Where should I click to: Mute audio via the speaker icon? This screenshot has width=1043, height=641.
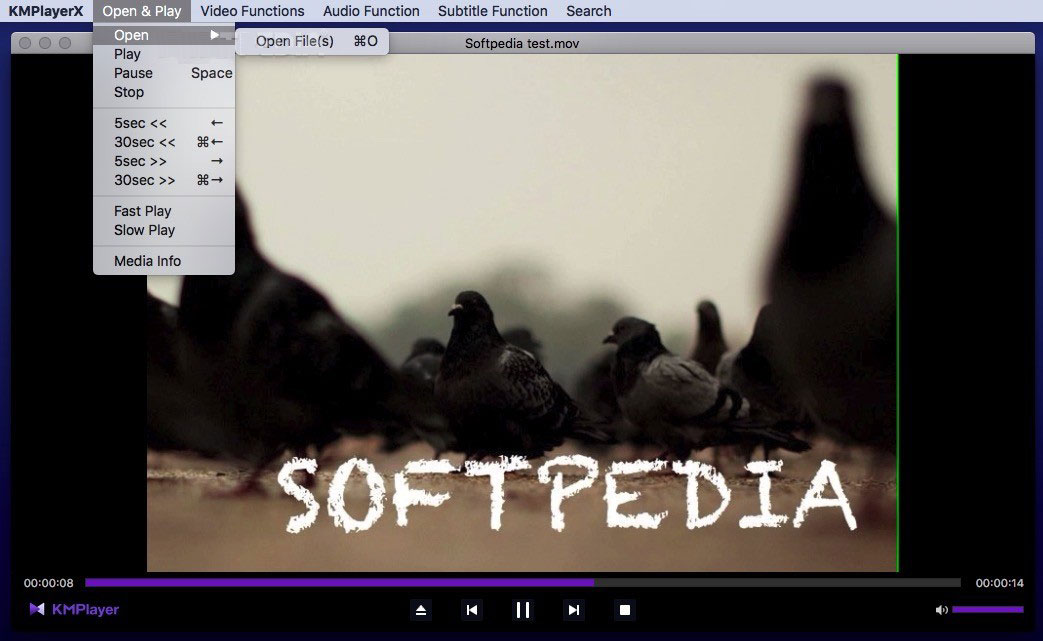941,610
